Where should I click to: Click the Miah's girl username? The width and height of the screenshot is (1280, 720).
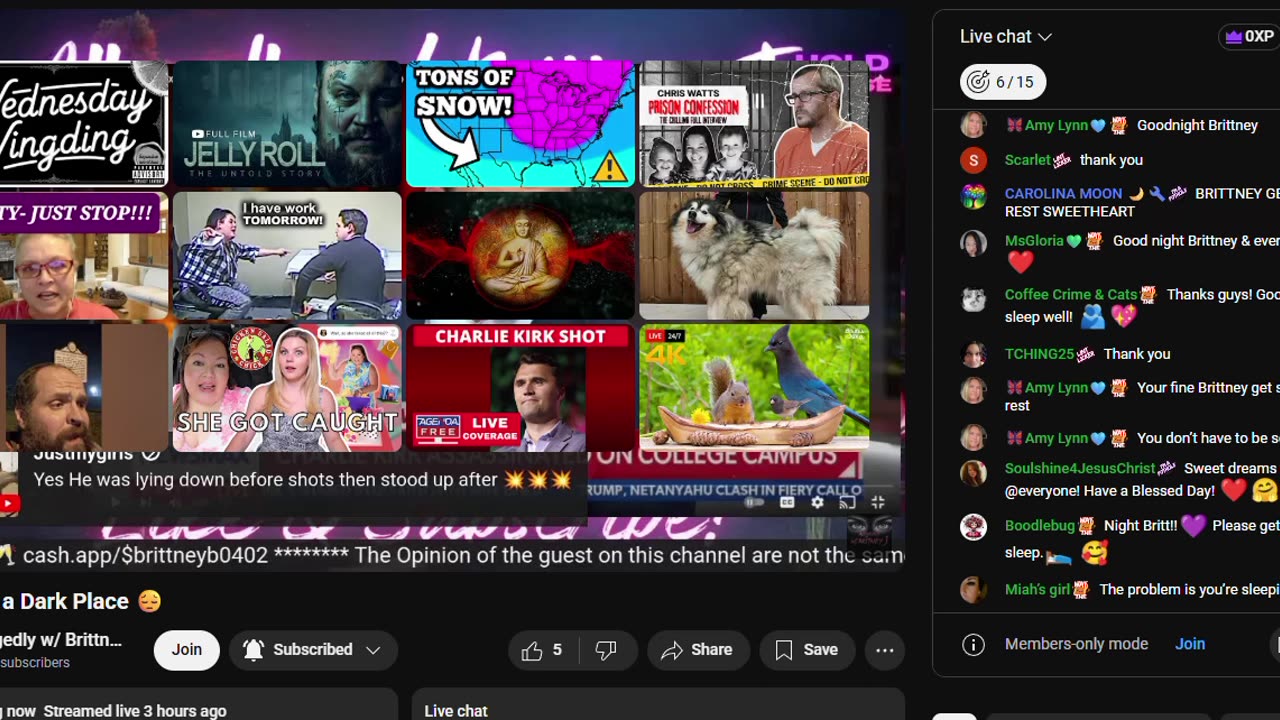pyautogui.click(x=1037, y=590)
